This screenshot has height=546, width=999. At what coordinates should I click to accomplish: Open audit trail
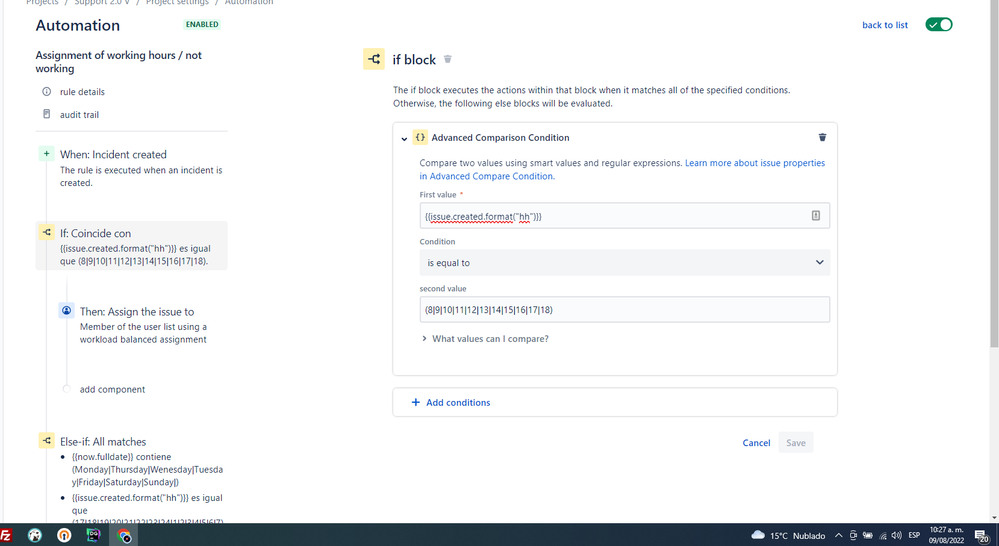pyautogui.click(x=79, y=115)
